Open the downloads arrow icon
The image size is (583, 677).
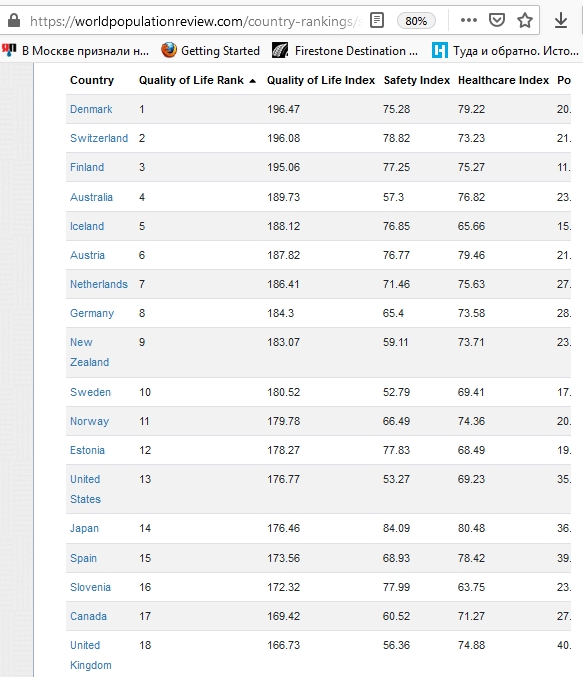tap(561, 20)
